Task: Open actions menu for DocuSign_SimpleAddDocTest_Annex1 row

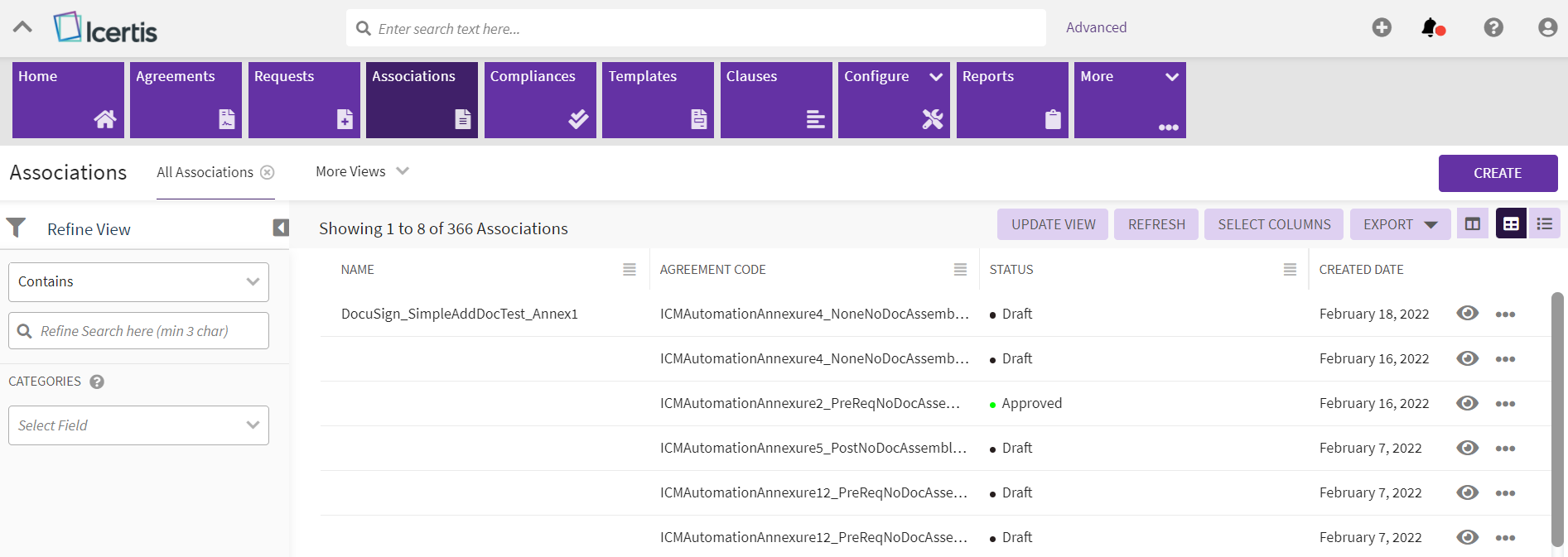Action: click(1505, 315)
